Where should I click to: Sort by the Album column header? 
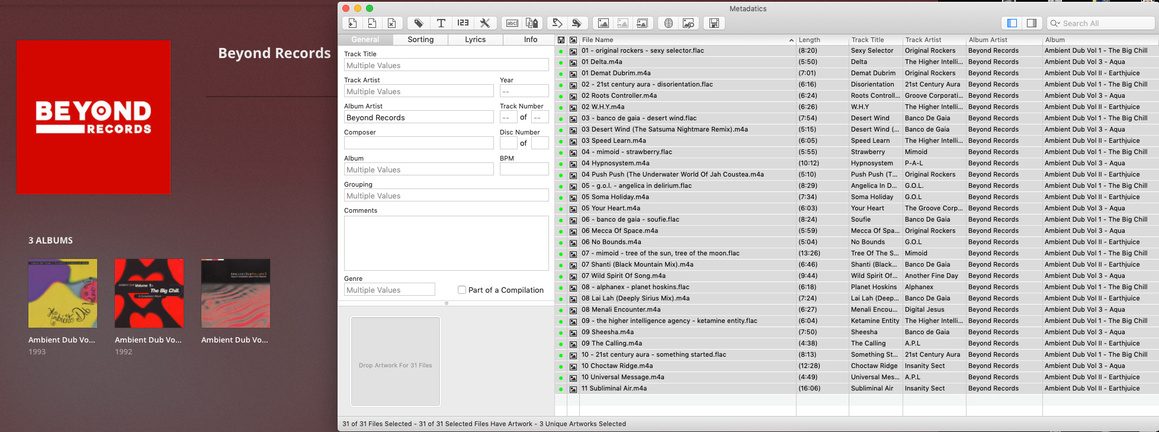click(1100, 40)
